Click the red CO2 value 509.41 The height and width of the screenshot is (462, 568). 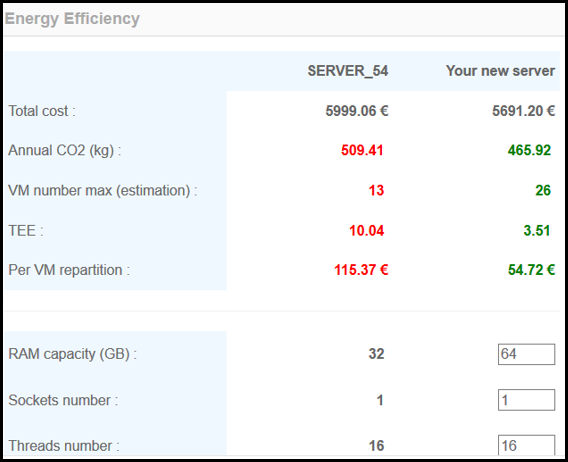coord(362,150)
